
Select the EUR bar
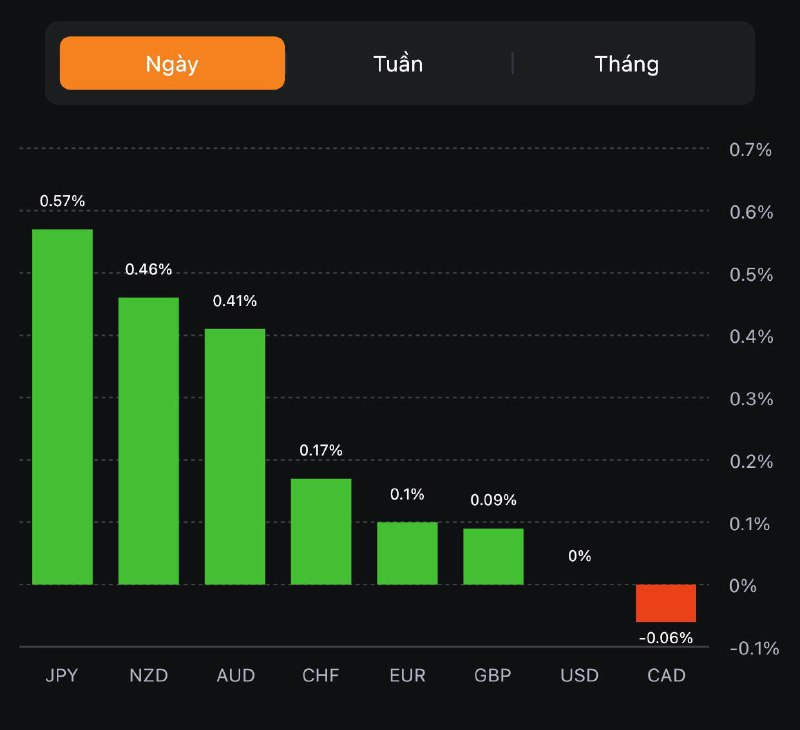click(x=407, y=553)
